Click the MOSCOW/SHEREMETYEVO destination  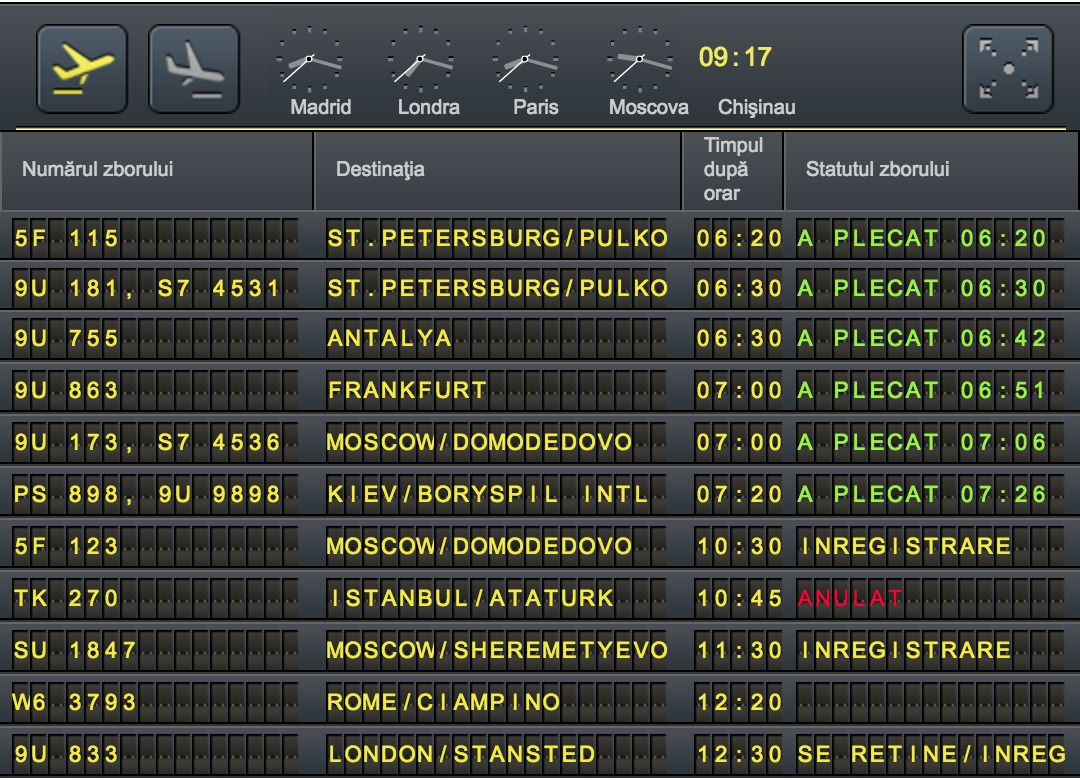click(x=497, y=650)
